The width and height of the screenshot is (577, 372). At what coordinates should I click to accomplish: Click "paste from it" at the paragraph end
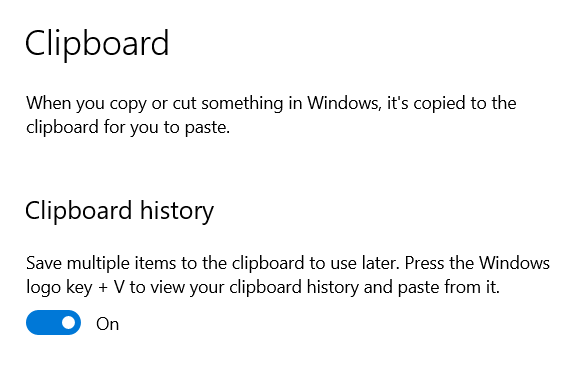pyautogui.click(x=449, y=287)
